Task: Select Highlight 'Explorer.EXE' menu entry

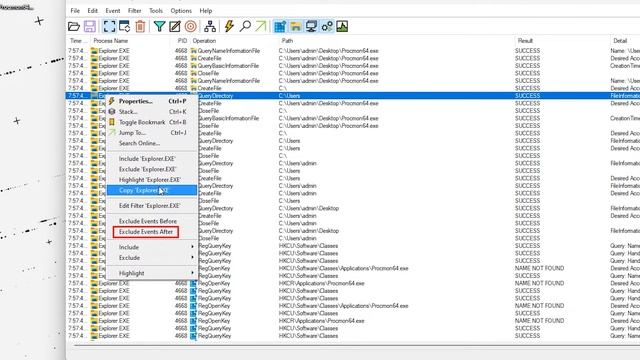Action: pos(152,180)
